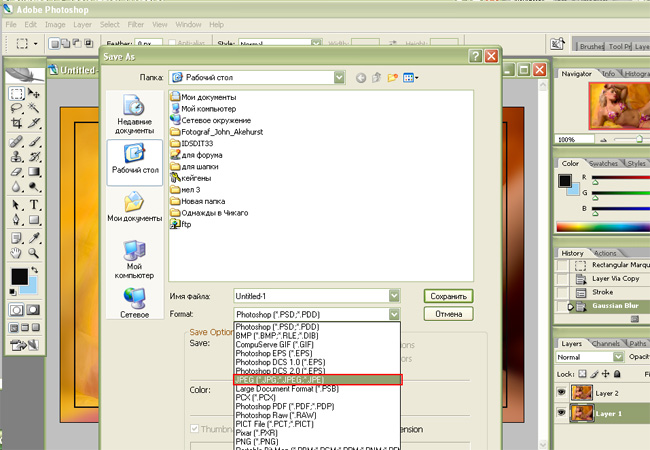Select the Rectangular Marquee tool in toolbox

coord(17,93)
